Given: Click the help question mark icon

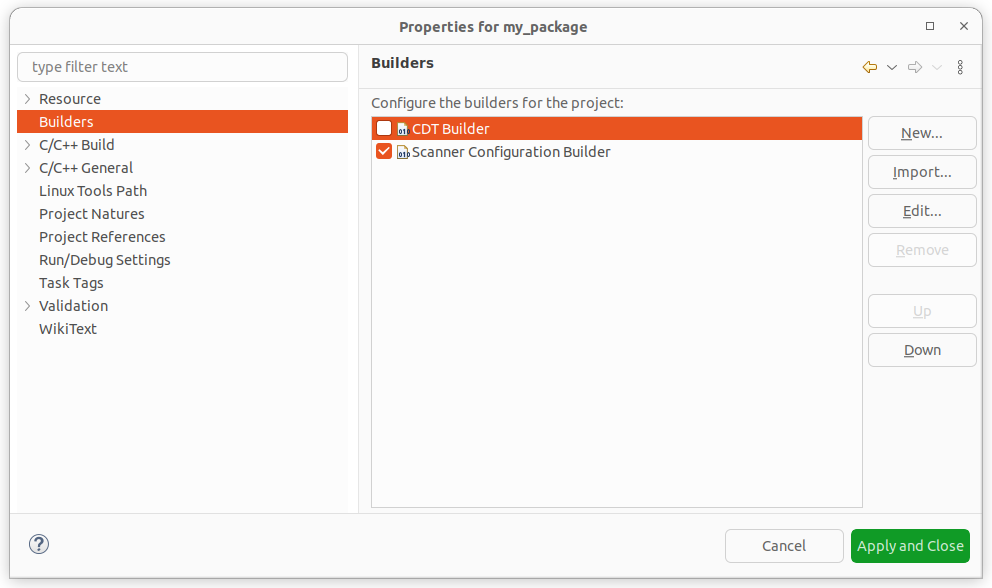Looking at the screenshot, I should pos(38,544).
